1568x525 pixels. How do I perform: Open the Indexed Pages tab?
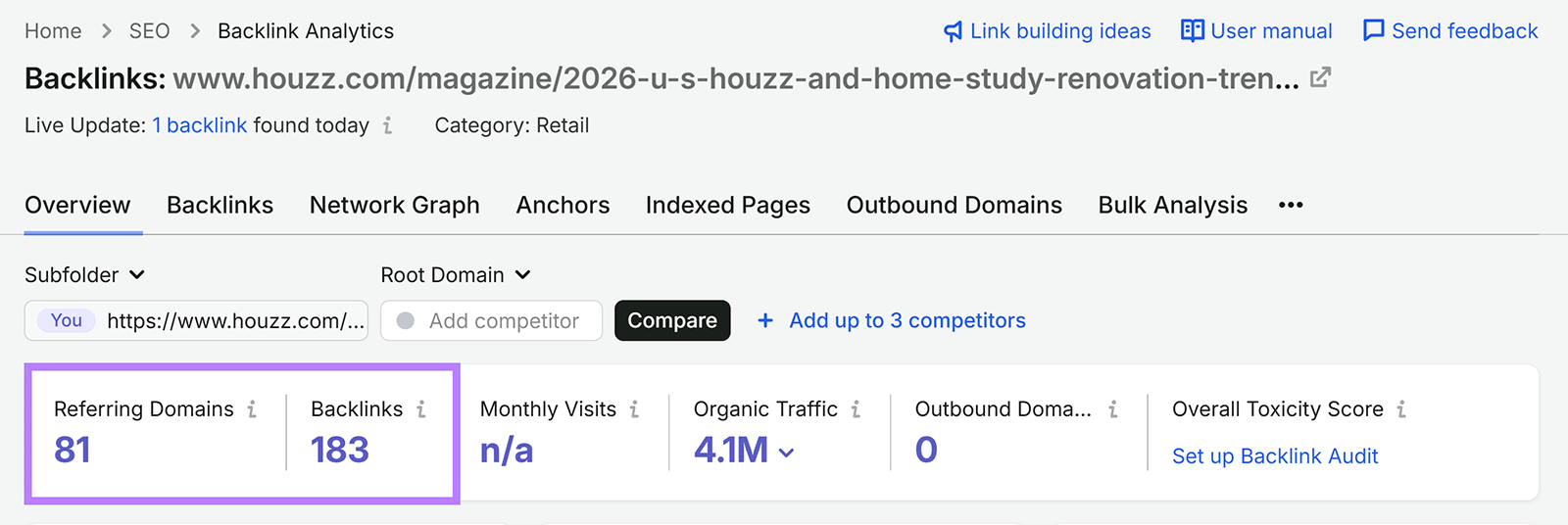(728, 205)
